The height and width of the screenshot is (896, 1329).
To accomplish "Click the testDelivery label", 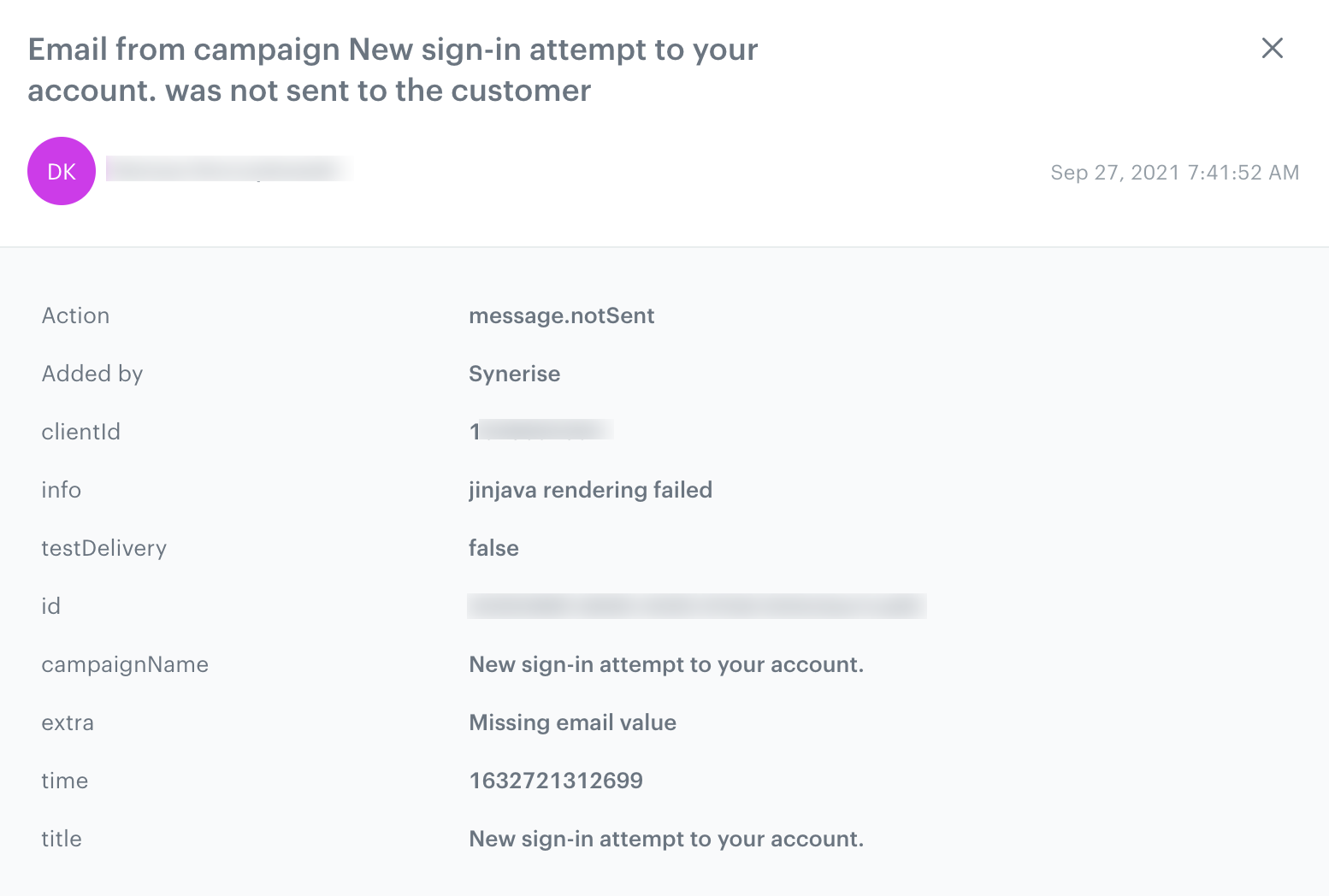I will tap(103, 549).
